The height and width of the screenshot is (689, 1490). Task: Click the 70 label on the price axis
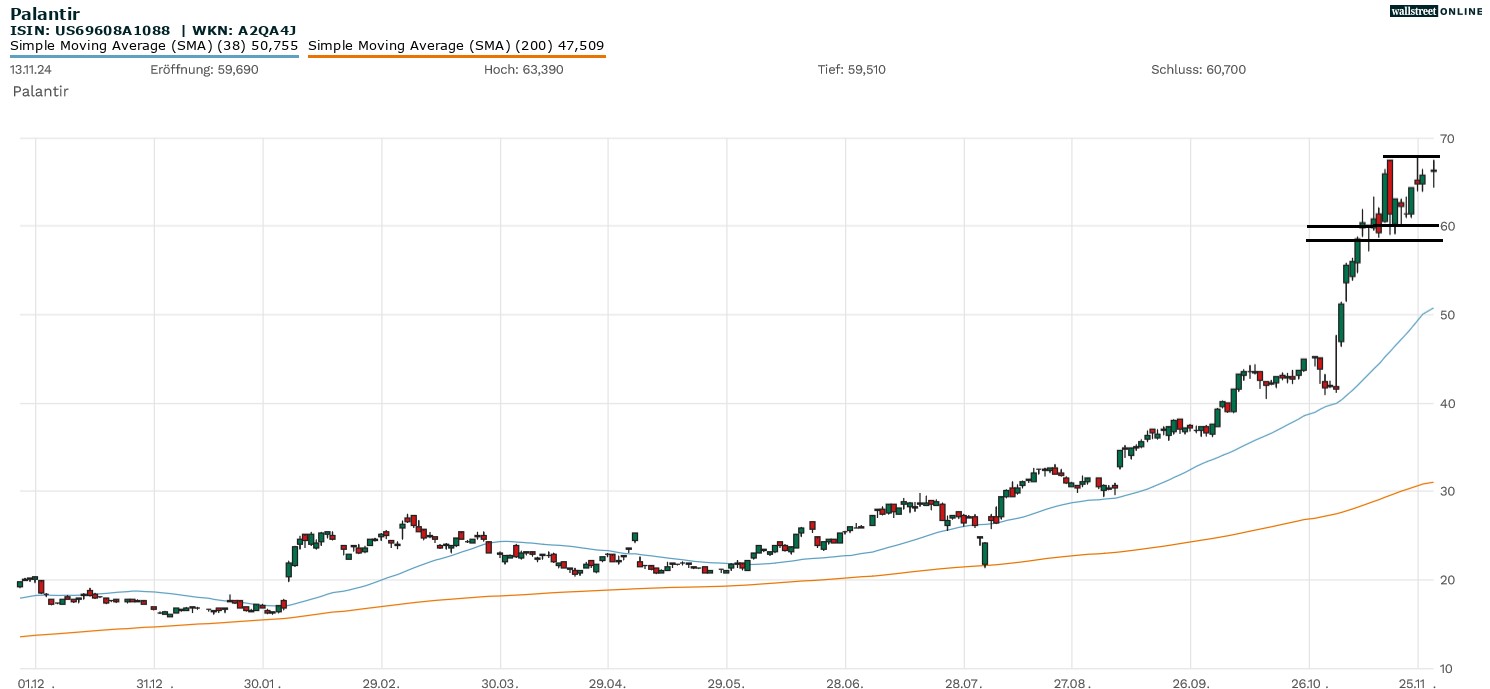click(x=1446, y=138)
